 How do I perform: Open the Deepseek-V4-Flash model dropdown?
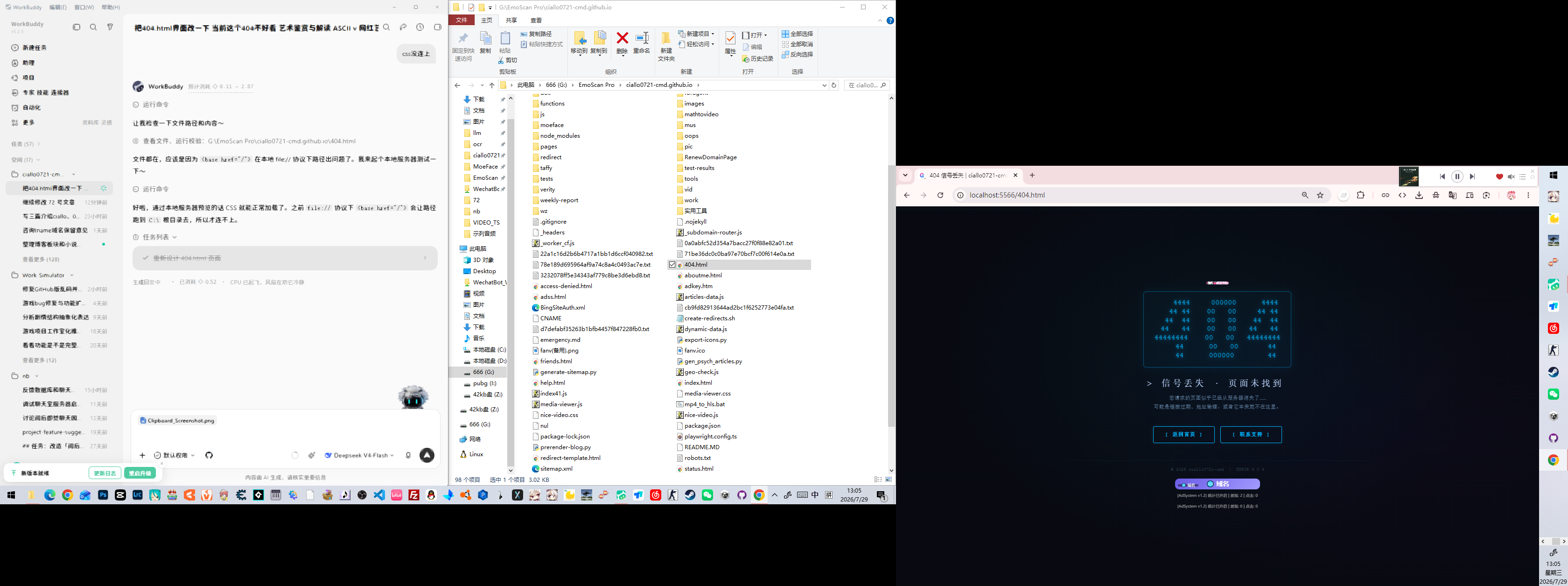[359, 455]
